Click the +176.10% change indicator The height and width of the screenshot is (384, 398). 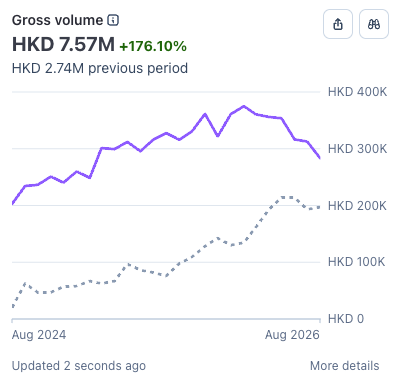153,46
